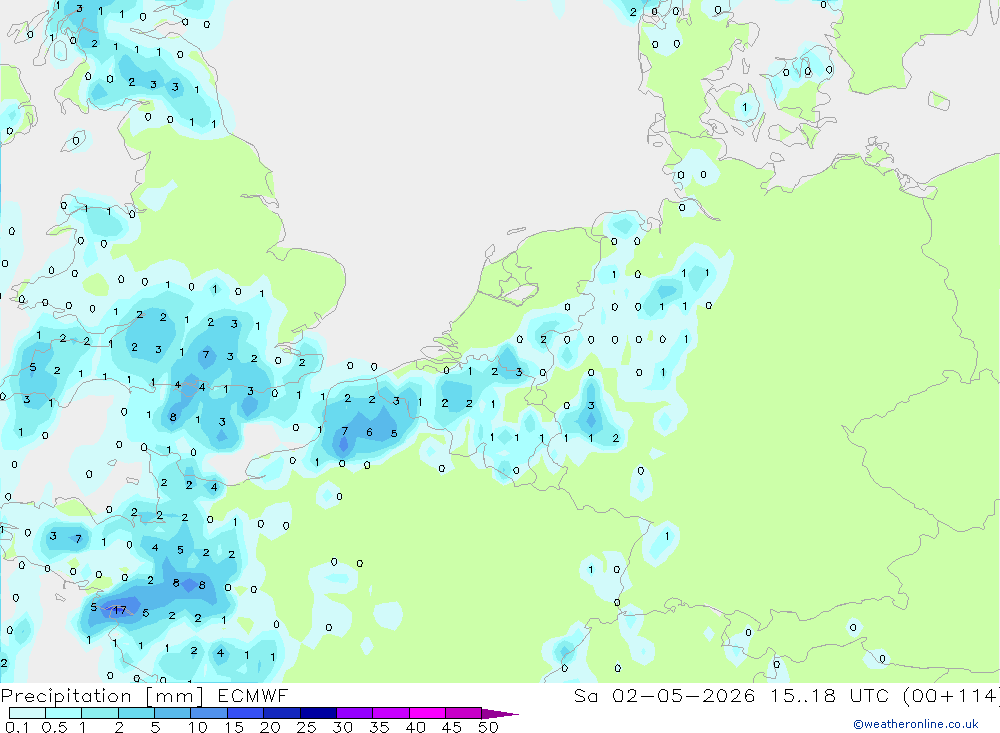
Task: Select the 2–5 mm legend color box
Action: coord(136,713)
